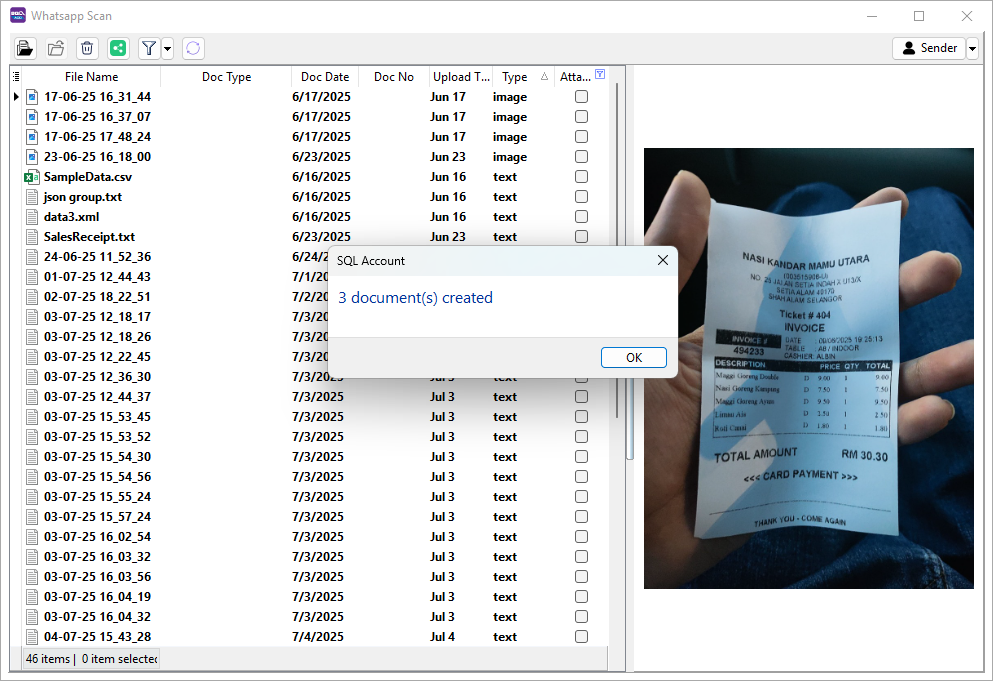The height and width of the screenshot is (681, 993).
Task: Click the trash delete icon
Action: (x=87, y=48)
